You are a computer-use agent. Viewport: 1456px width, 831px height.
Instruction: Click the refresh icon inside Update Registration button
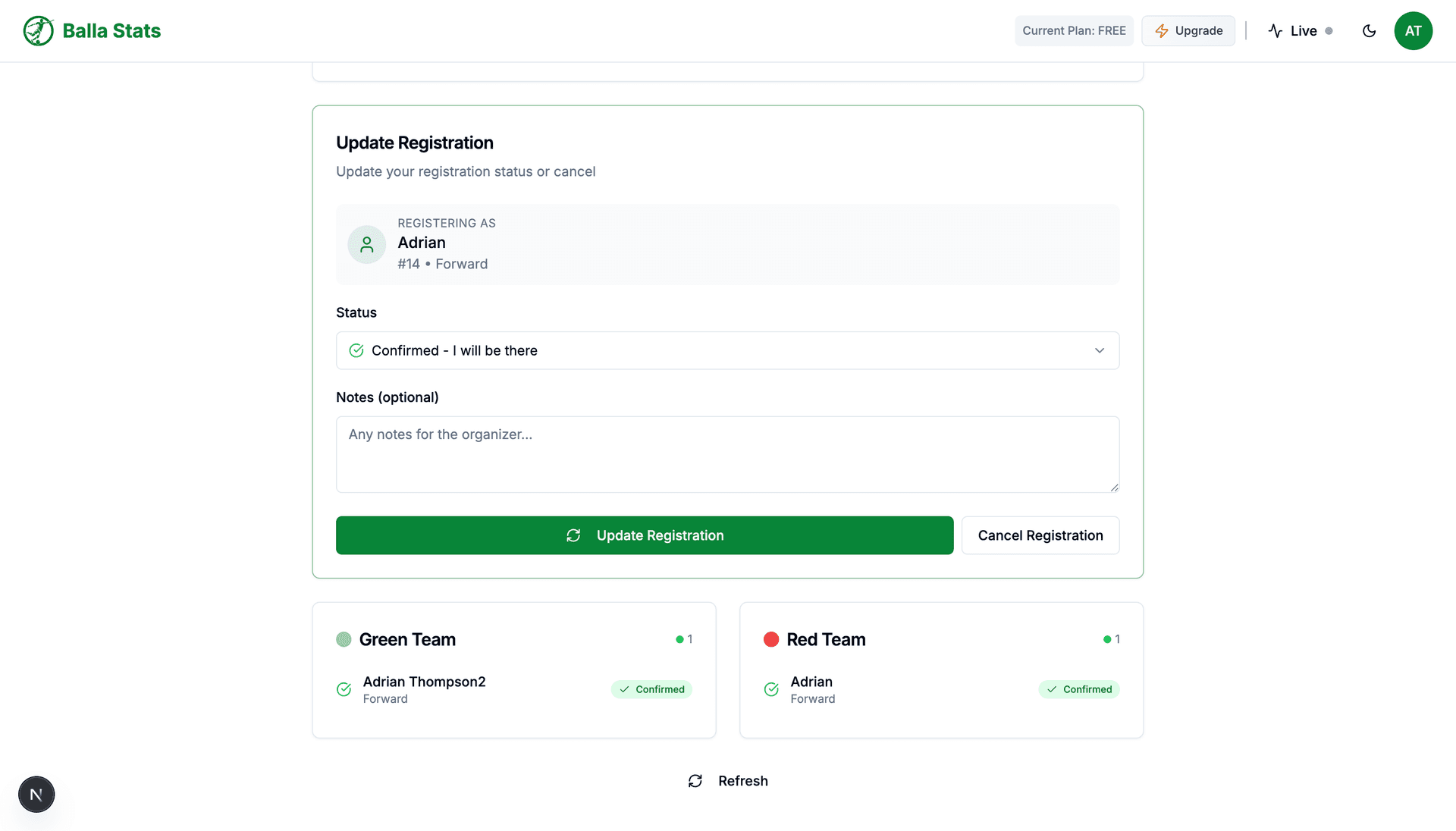point(573,535)
